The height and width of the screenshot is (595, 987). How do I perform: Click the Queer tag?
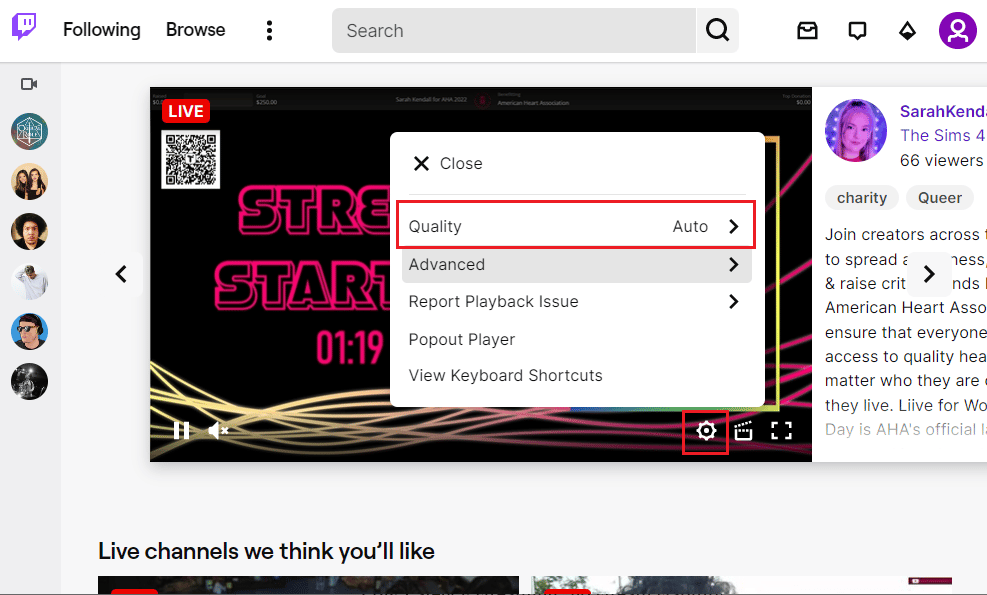tap(940, 198)
